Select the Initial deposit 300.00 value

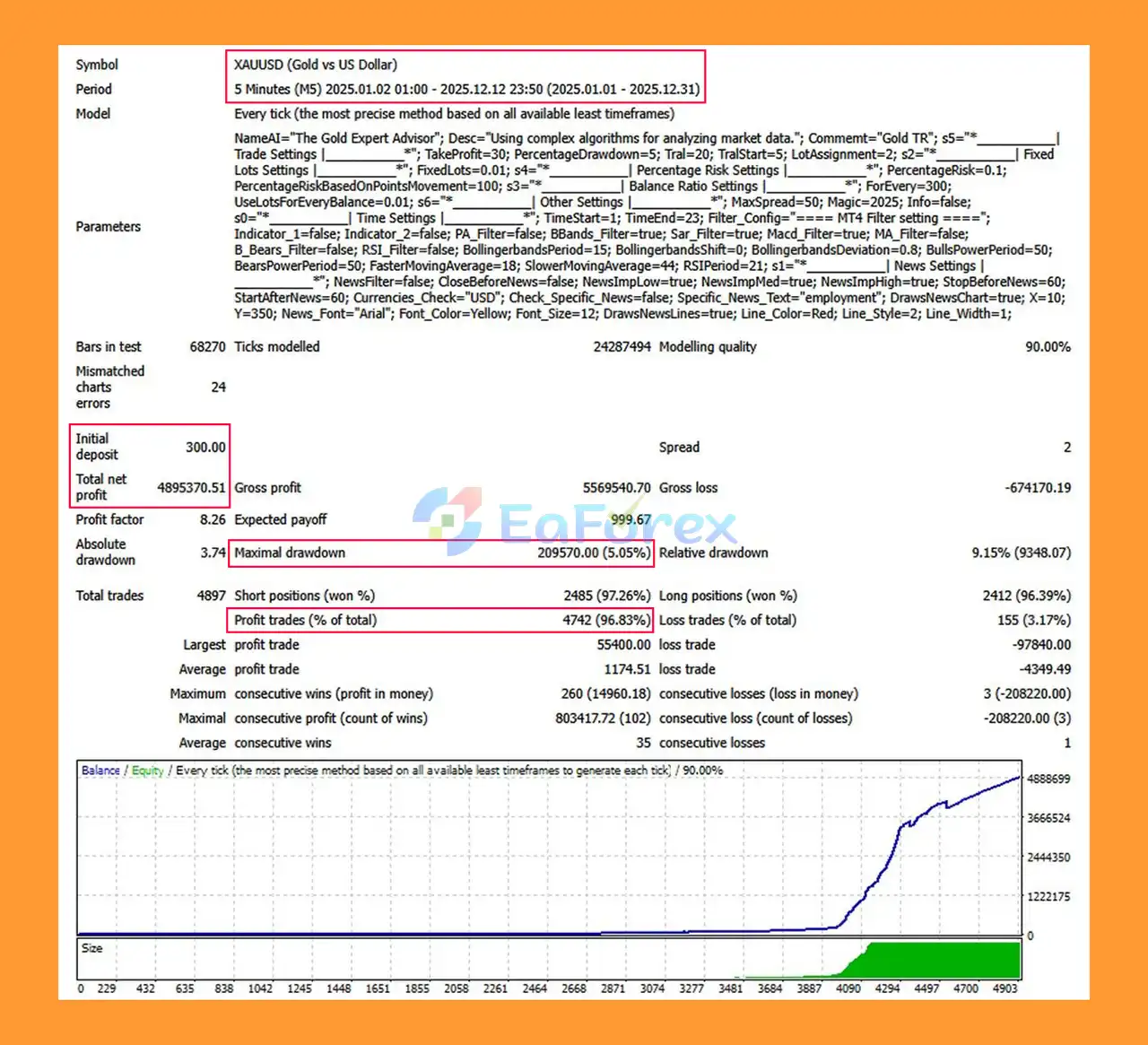[x=205, y=447]
